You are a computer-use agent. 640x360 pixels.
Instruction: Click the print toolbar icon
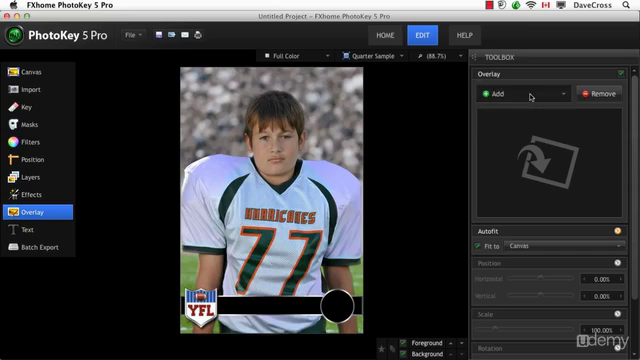[x=198, y=35]
